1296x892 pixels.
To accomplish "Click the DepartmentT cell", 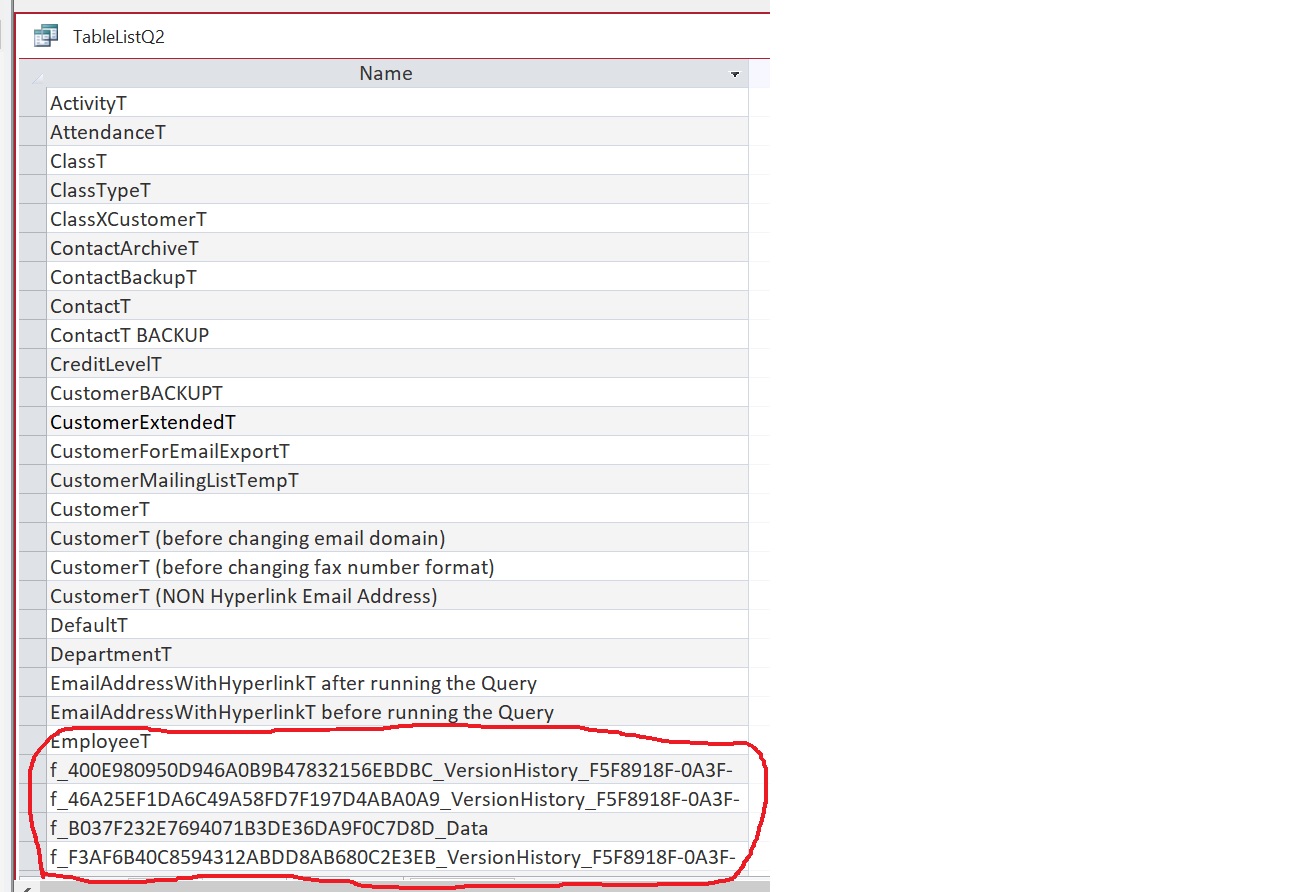I will click(x=111, y=654).
